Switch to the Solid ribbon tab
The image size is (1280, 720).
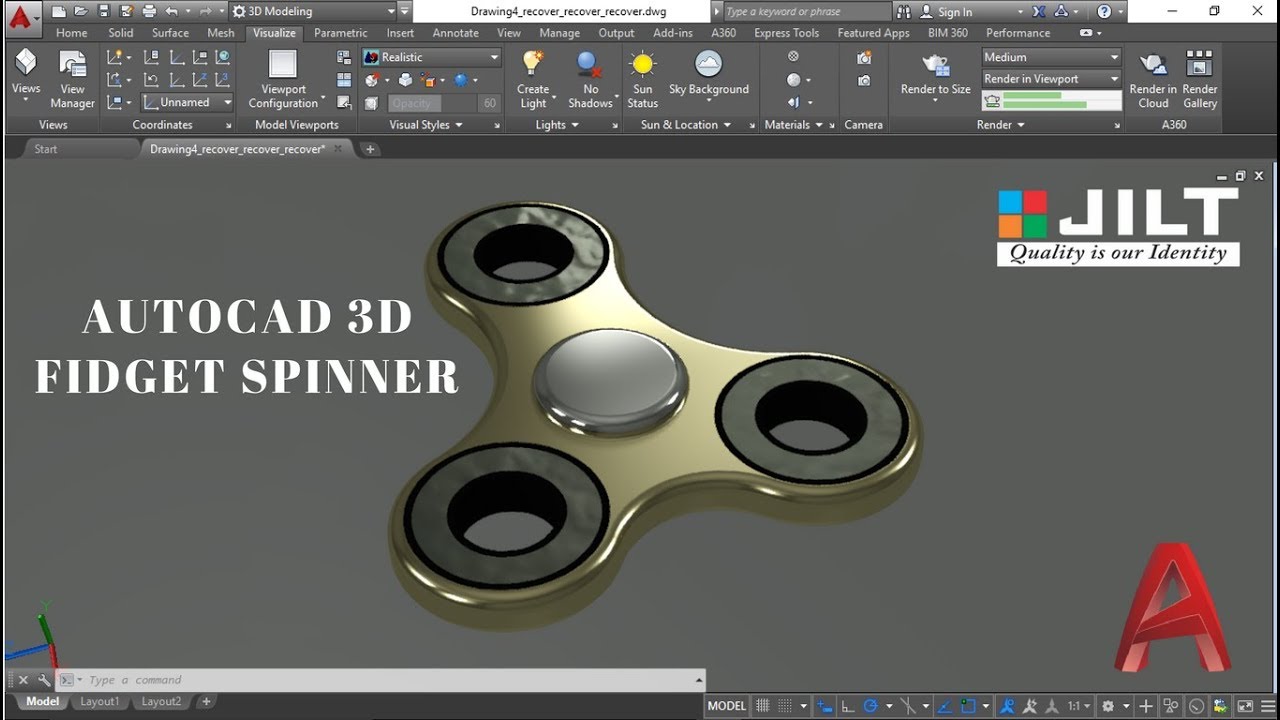click(121, 33)
